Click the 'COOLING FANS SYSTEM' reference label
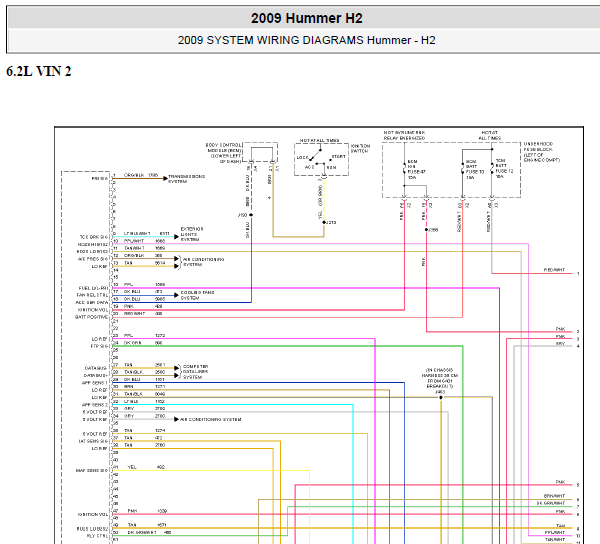Viewport: 600px width, 544px height. pyautogui.click(x=197, y=295)
